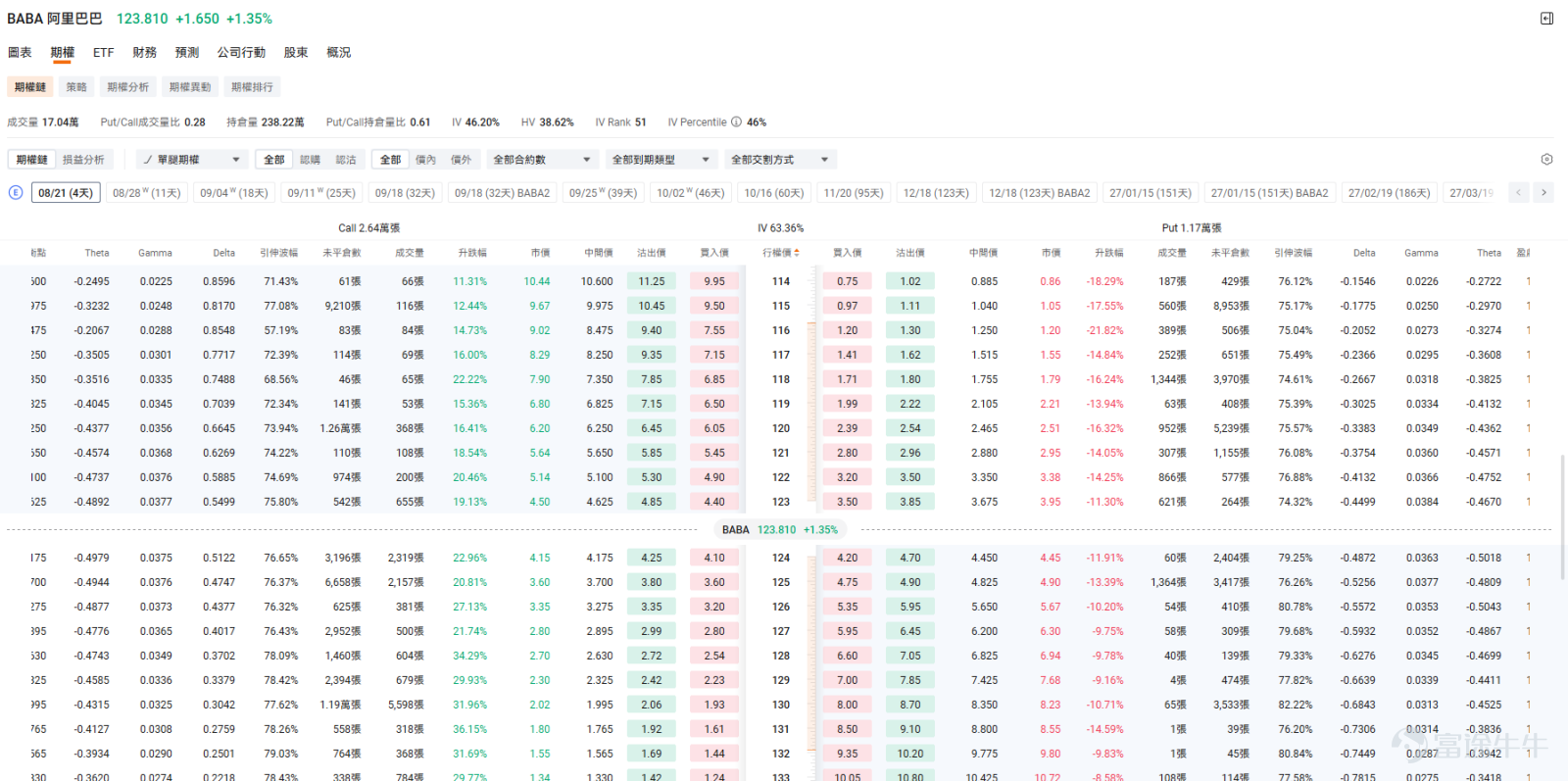Click call volume 5,598張
1568x781 pixels.
click(406, 705)
